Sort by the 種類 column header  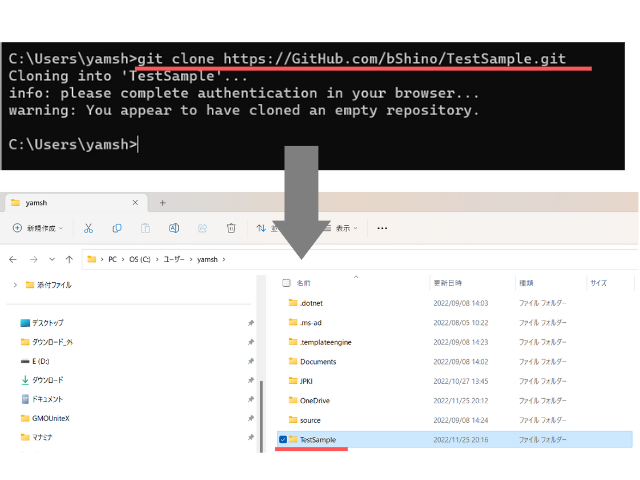tap(526, 283)
